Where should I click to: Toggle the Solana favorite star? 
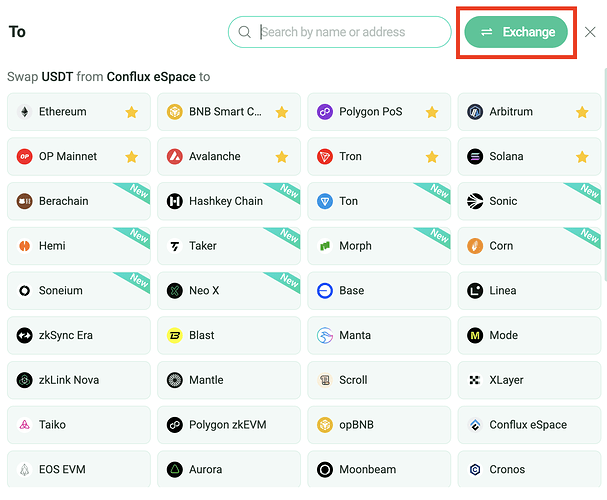click(582, 157)
